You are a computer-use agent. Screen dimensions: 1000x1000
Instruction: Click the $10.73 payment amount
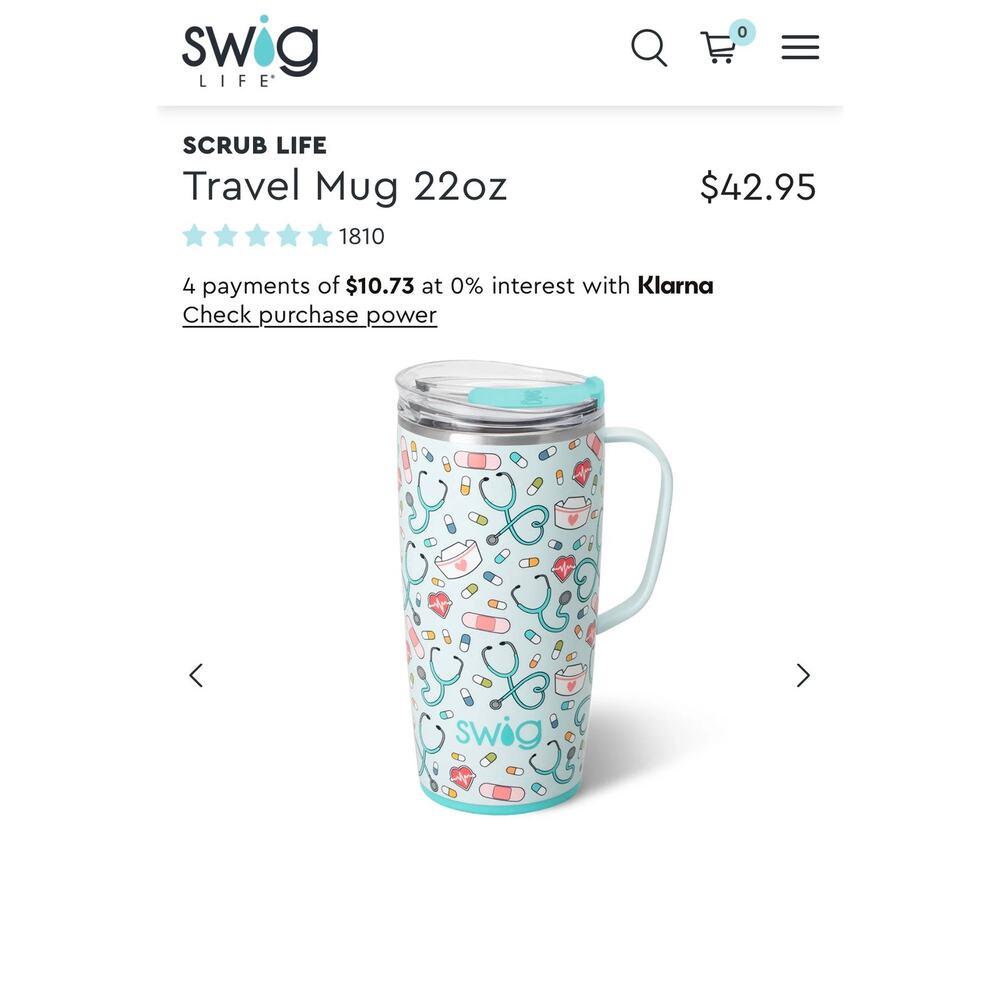[x=380, y=285]
